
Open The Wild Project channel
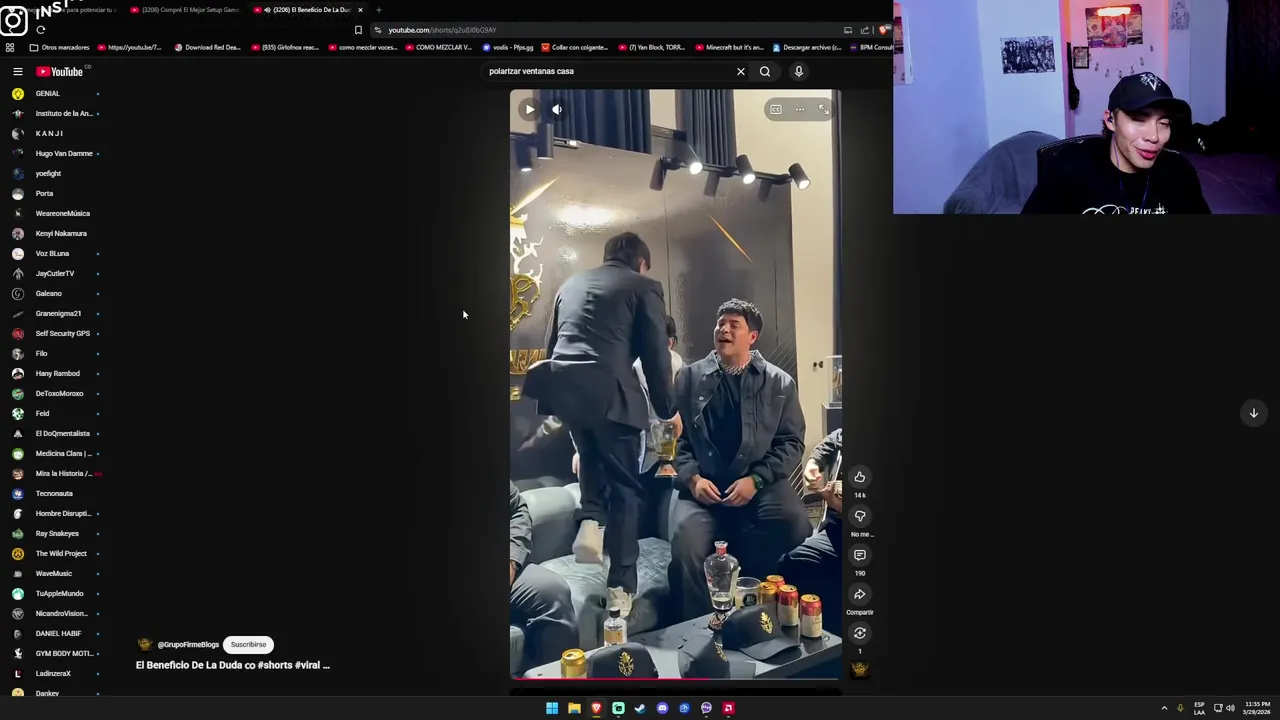pyautogui.click(x=61, y=553)
